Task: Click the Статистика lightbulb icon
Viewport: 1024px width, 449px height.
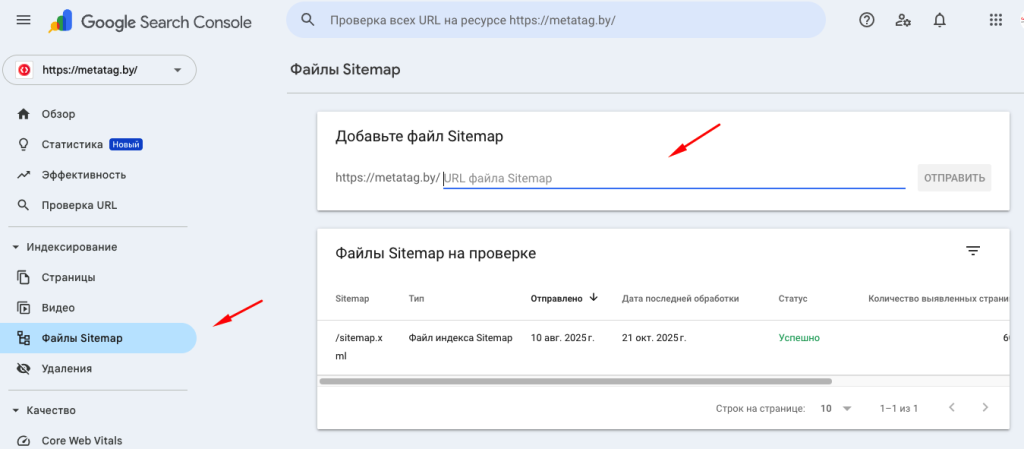Action: (24, 144)
